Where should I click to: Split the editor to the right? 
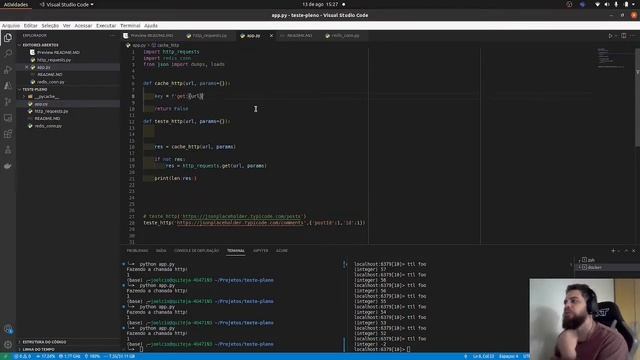[x=624, y=36]
